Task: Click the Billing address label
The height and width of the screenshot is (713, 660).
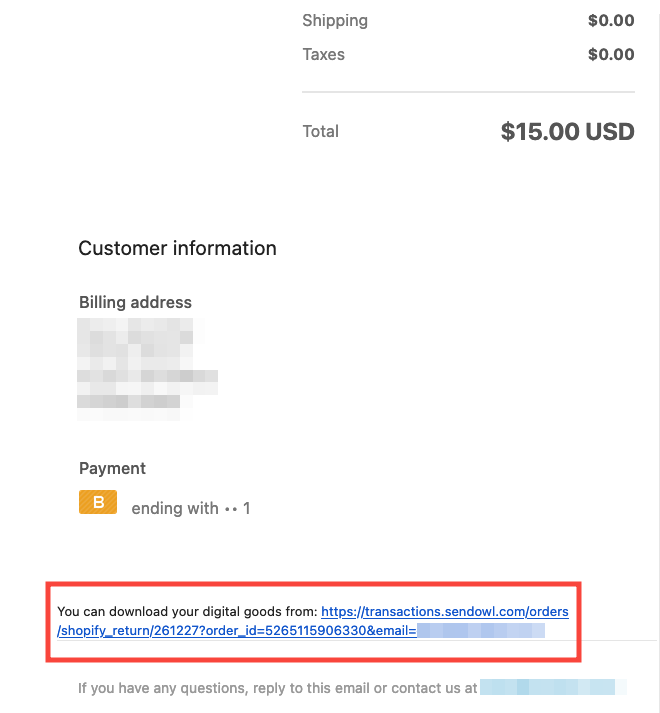Action: pyautogui.click(x=135, y=302)
